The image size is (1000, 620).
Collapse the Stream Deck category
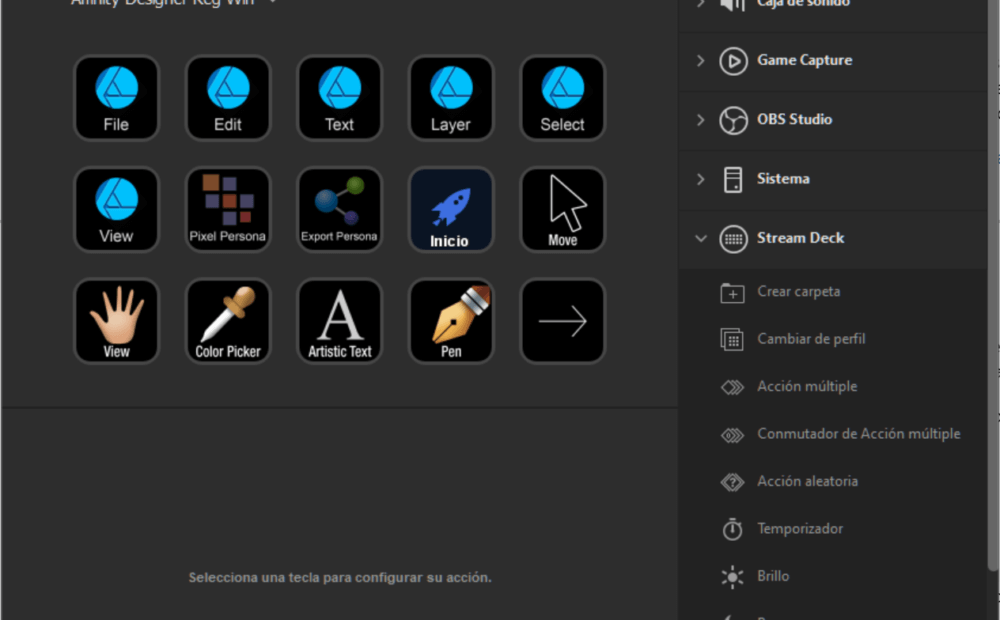pos(700,239)
